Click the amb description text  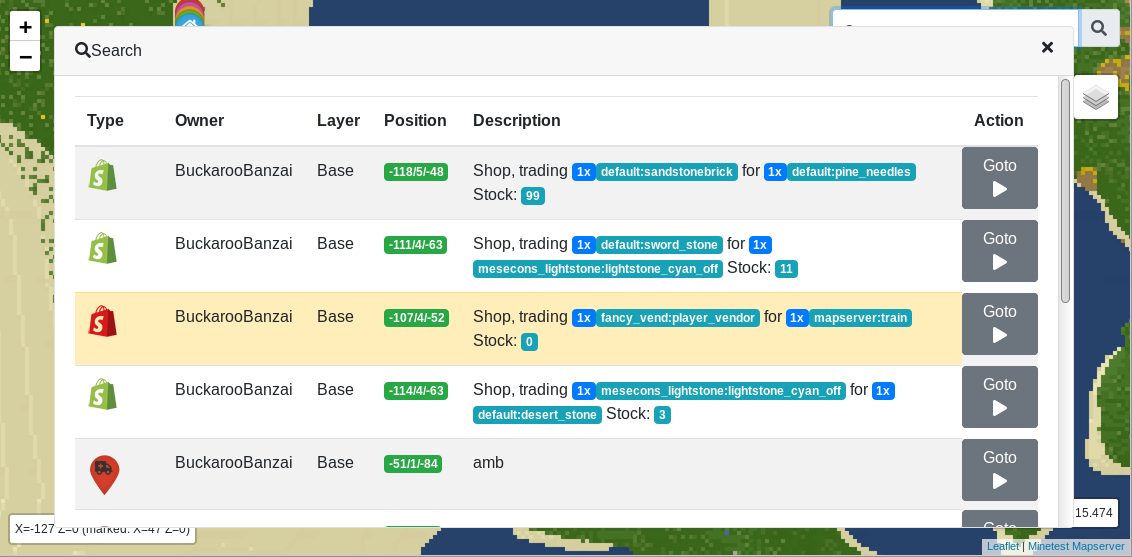tap(488, 462)
